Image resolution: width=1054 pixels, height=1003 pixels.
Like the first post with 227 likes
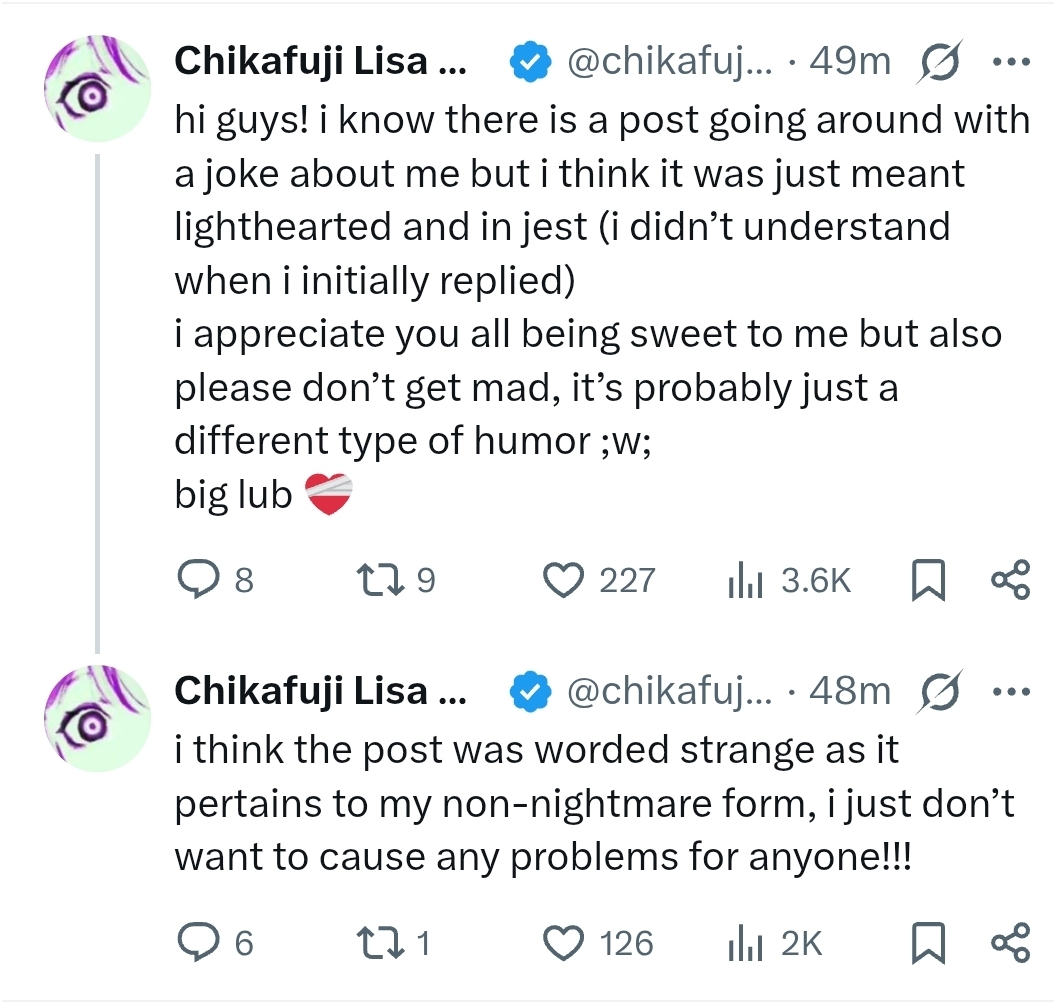point(563,580)
